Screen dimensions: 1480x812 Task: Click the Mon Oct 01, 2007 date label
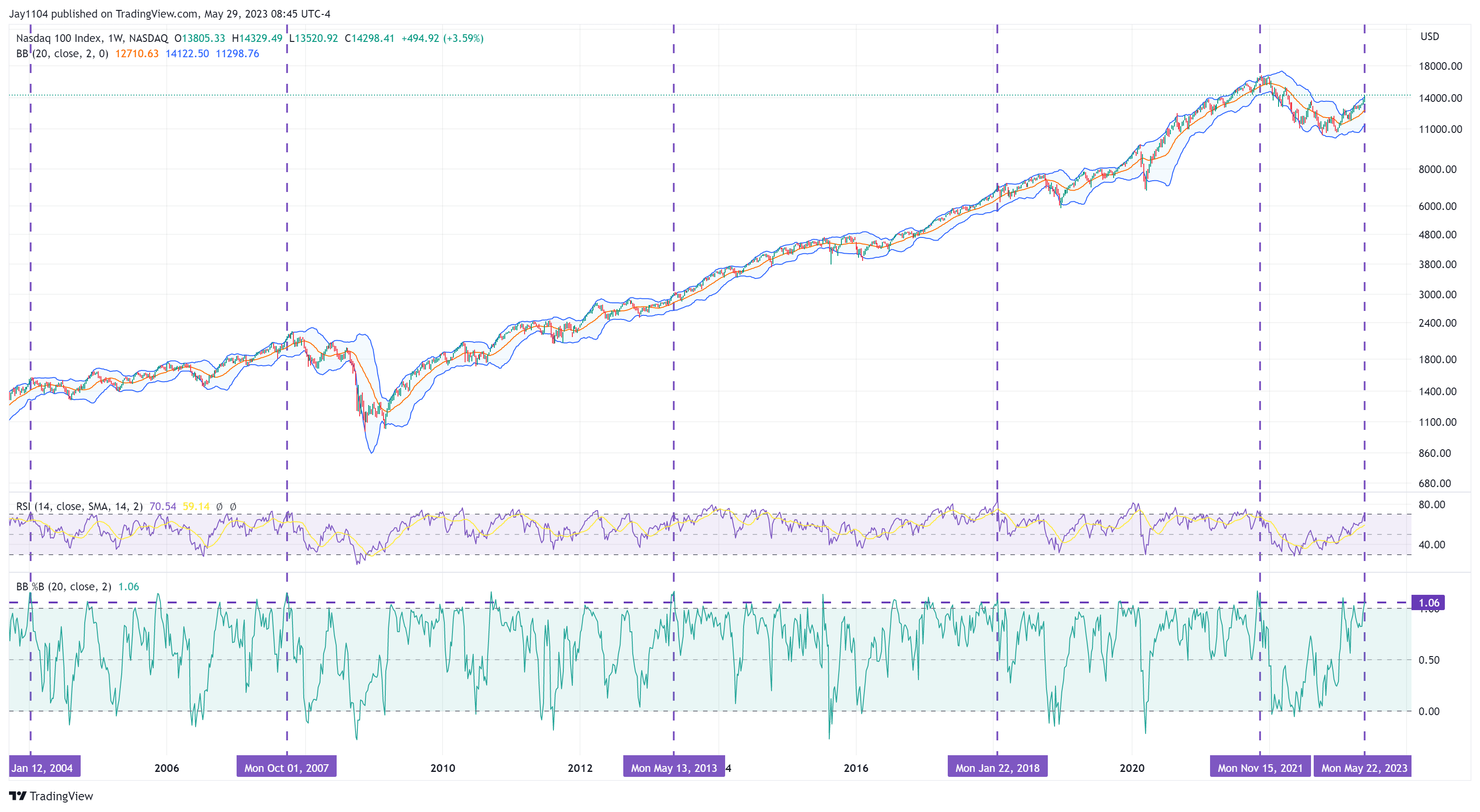286,768
